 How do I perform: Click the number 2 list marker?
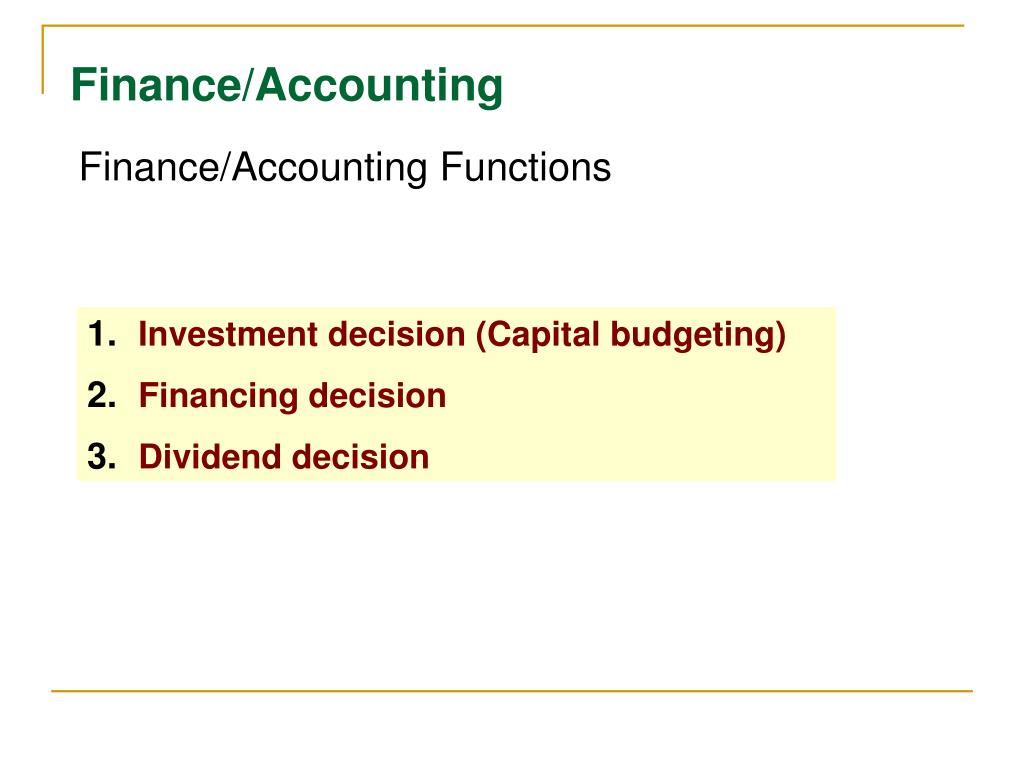(101, 396)
